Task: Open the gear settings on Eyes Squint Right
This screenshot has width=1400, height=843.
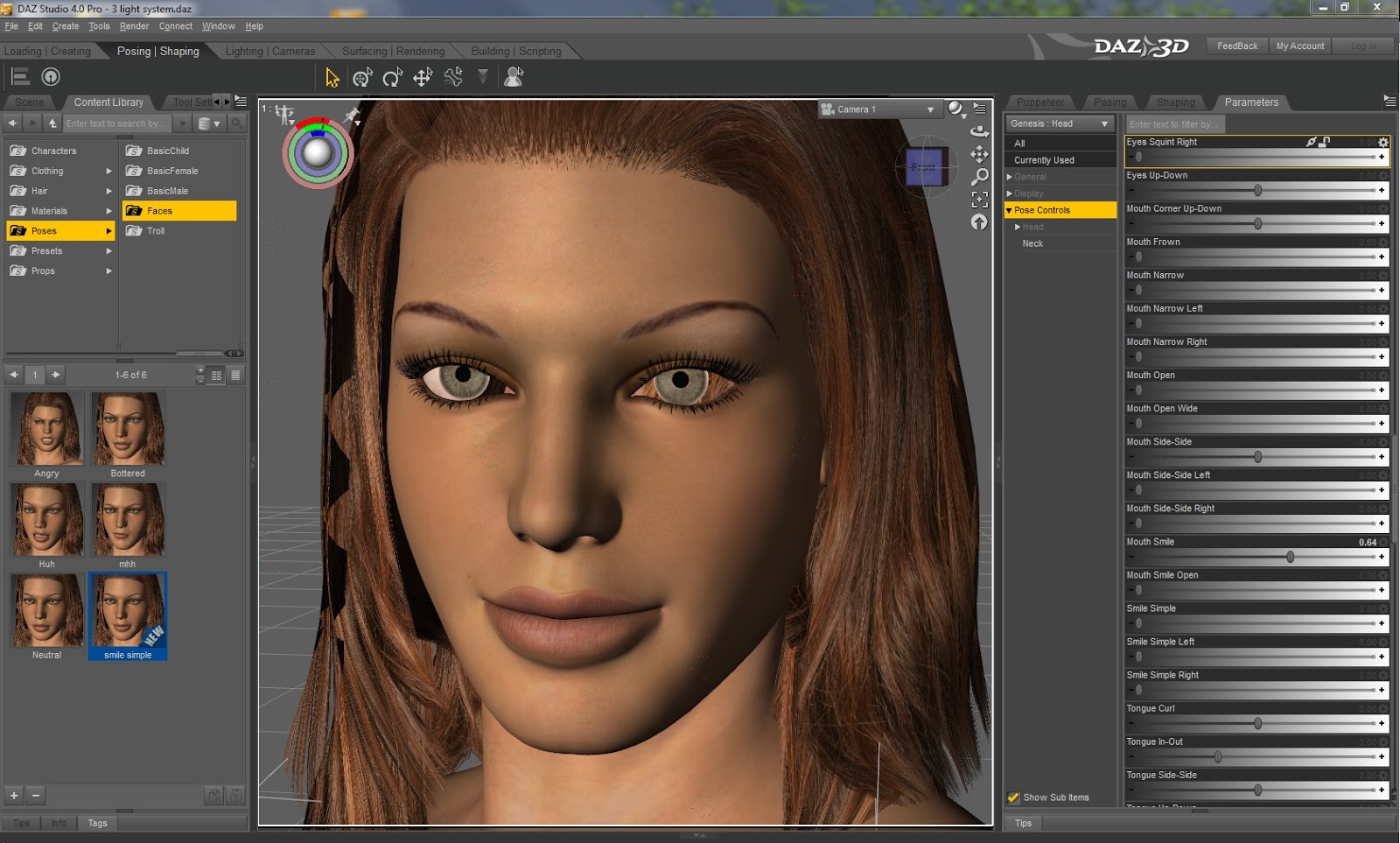Action: (x=1382, y=141)
